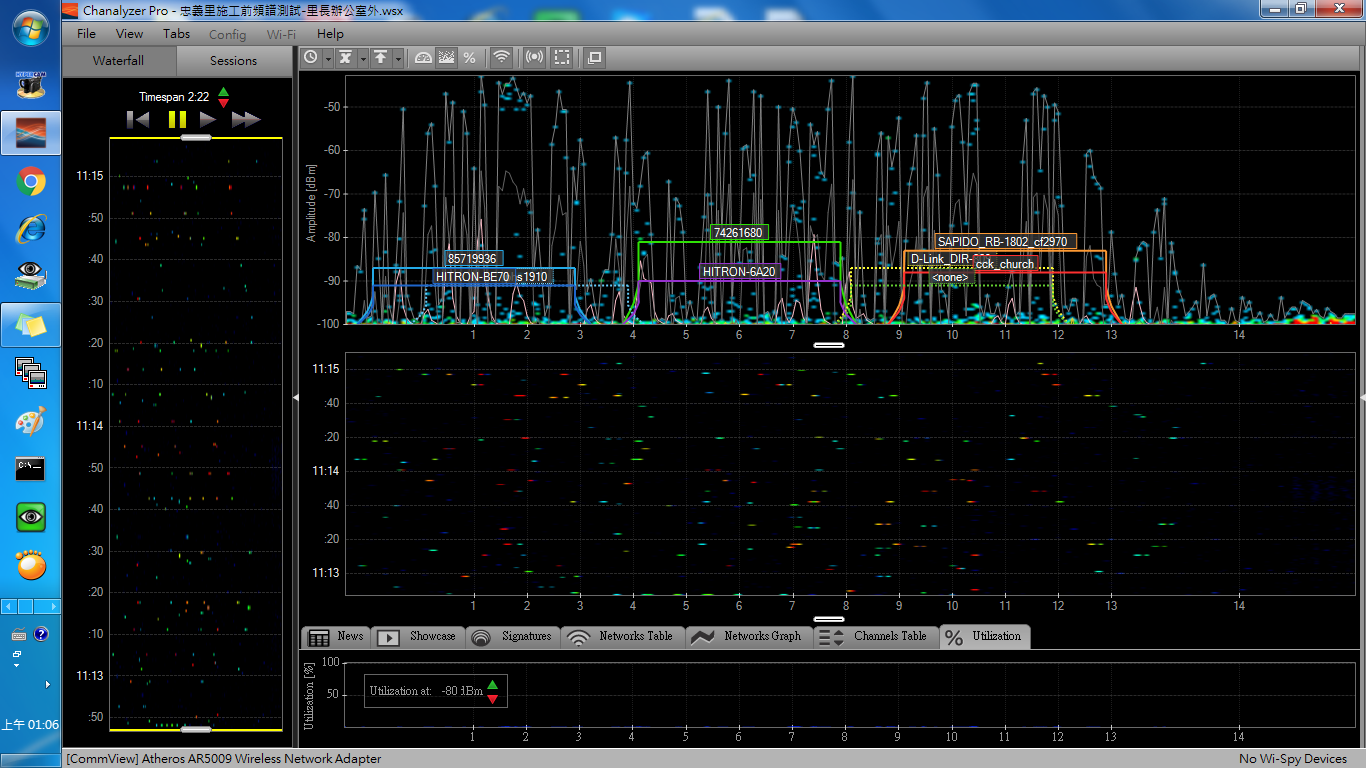Image resolution: width=1366 pixels, height=768 pixels.
Task: Click the play forward button
Action: 207,120
